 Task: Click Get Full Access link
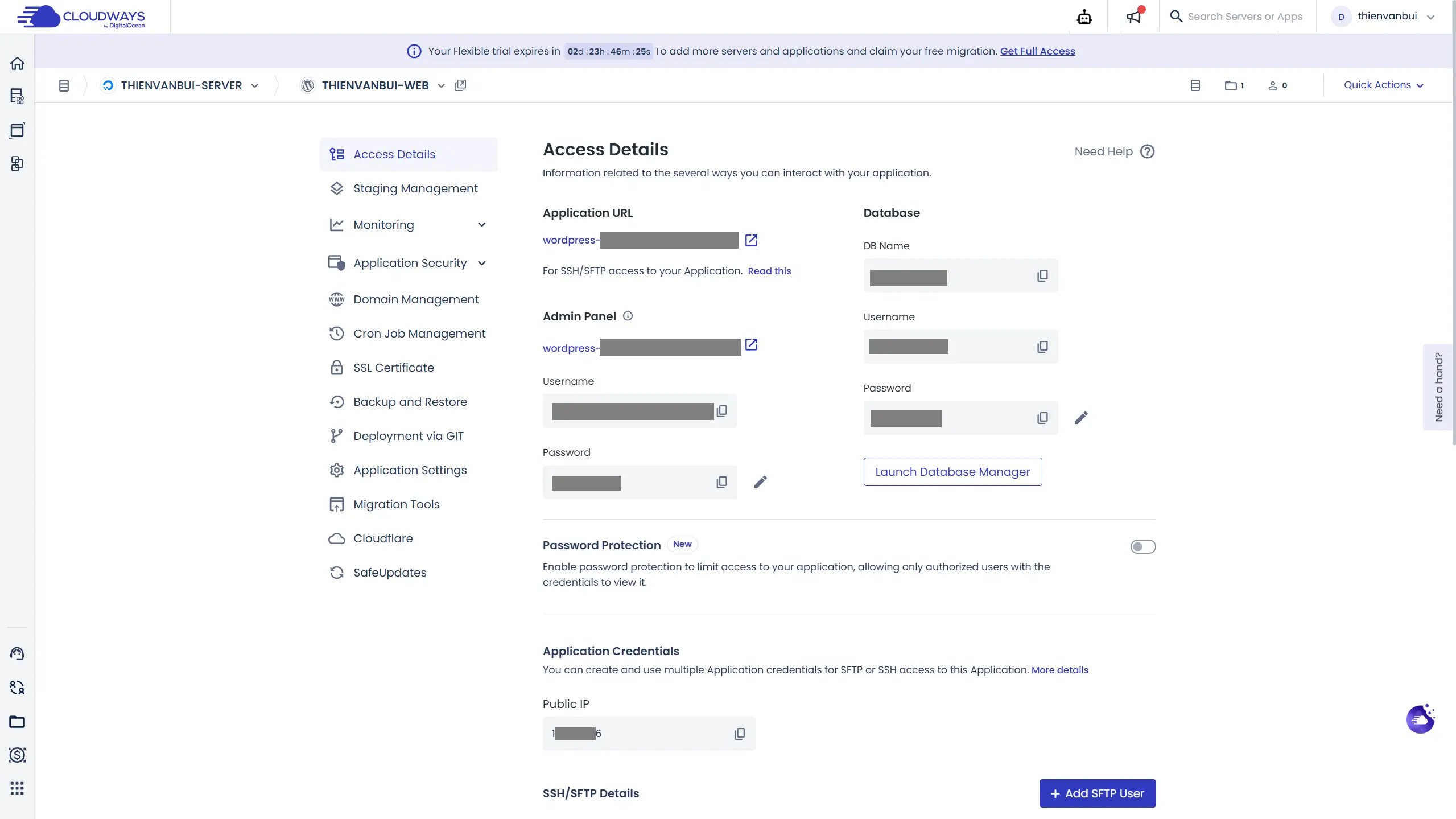(x=1037, y=51)
